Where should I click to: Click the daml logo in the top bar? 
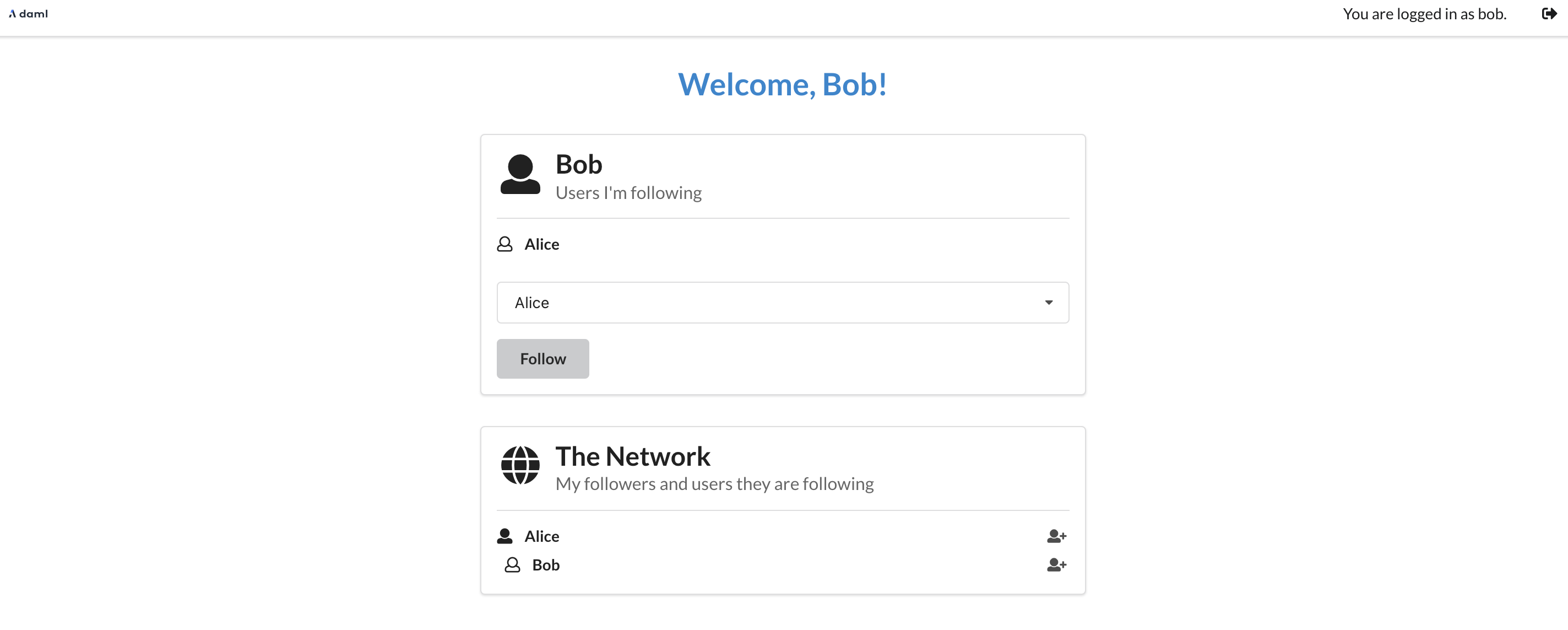(x=28, y=13)
